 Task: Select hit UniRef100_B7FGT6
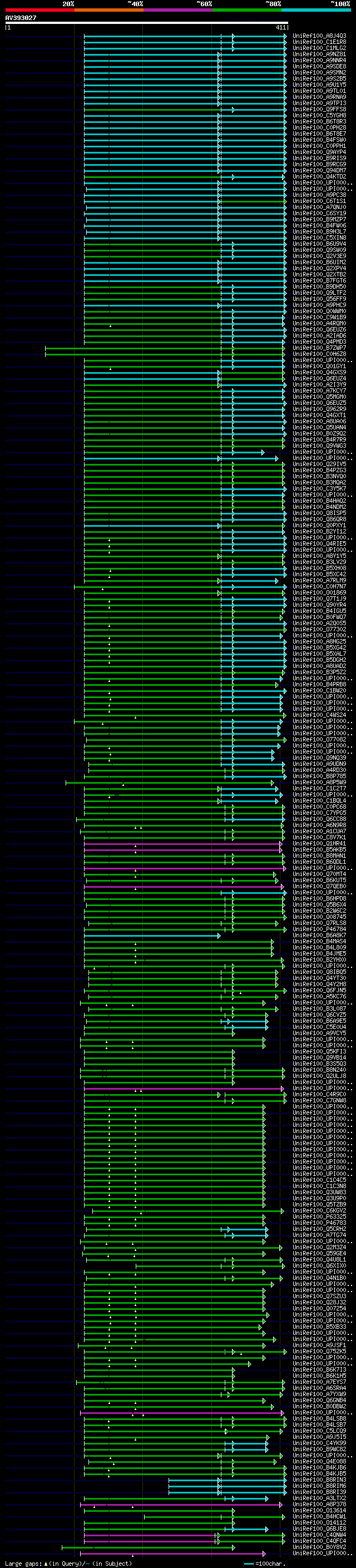click(x=319, y=280)
